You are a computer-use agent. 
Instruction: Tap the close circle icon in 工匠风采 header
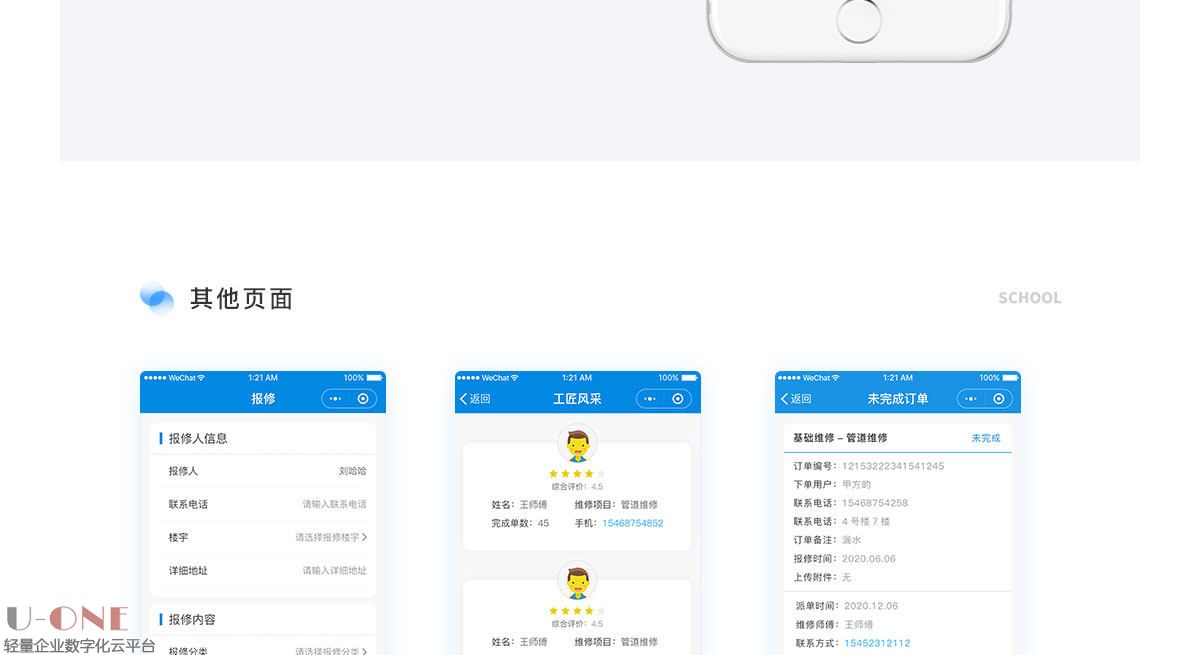[678, 399]
